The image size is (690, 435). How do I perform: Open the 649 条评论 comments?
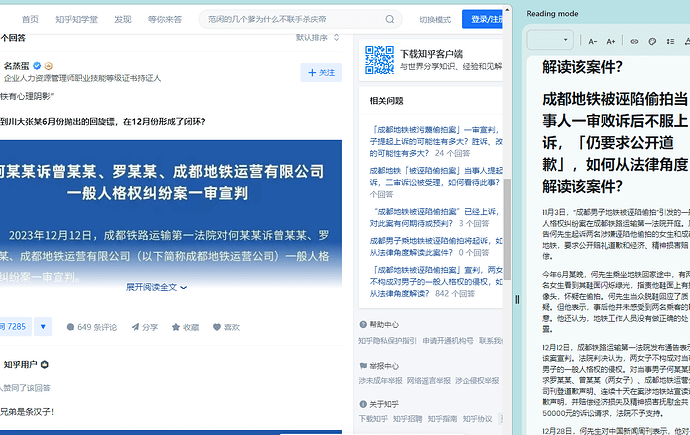pyautogui.click(x=91, y=327)
